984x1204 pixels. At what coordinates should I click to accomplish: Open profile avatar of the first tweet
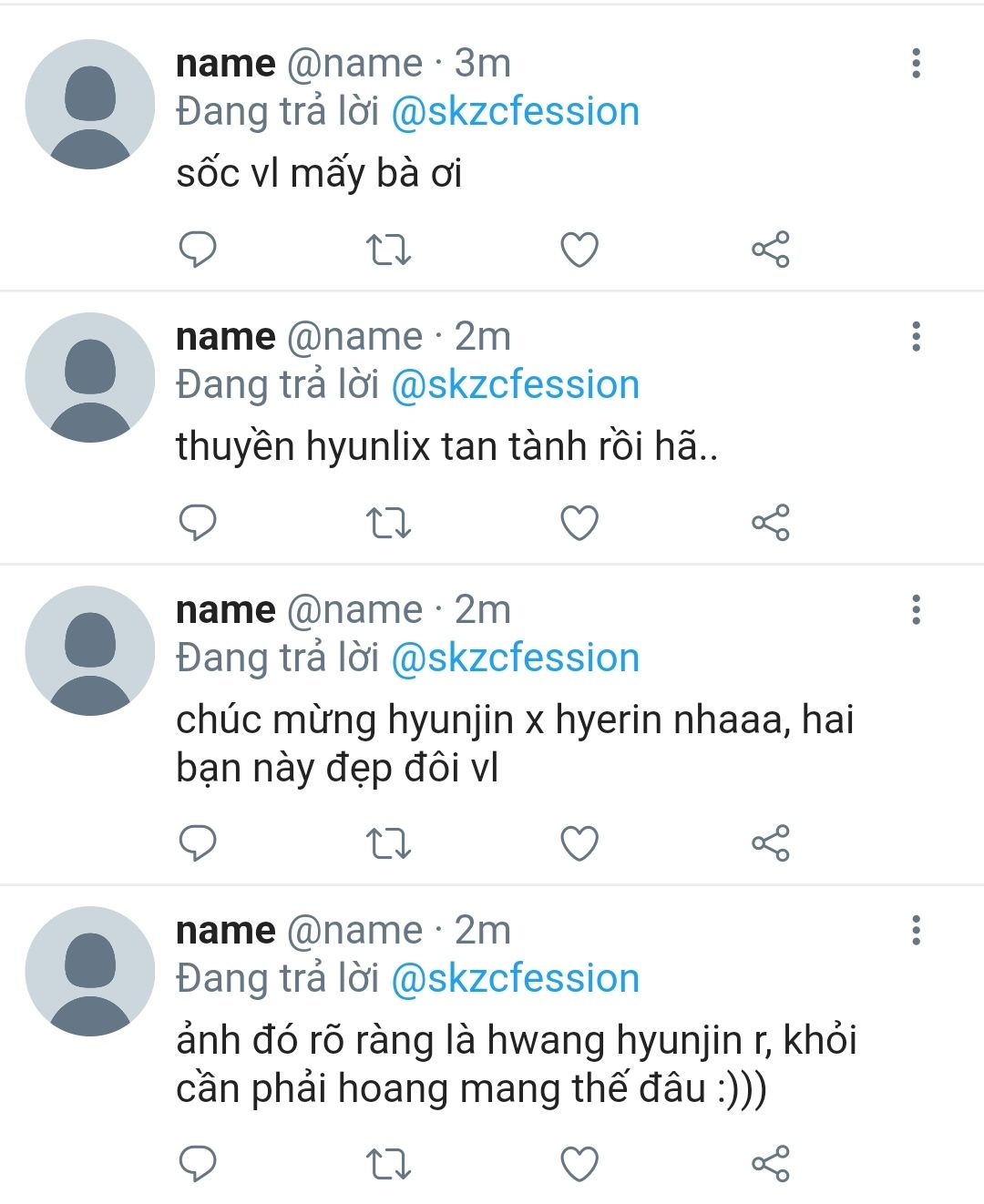[90, 105]
